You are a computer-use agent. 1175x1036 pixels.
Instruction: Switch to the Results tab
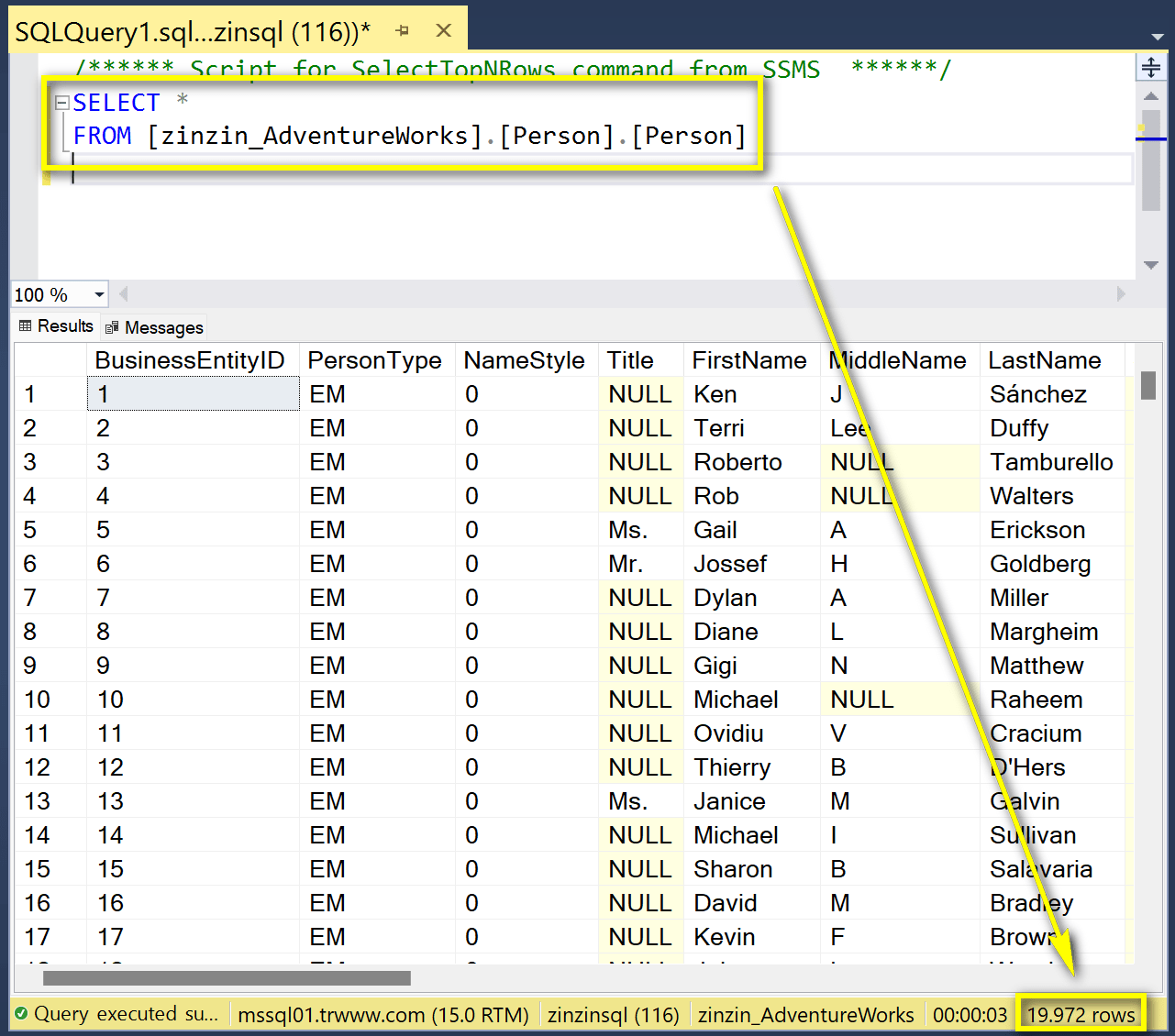(56, 326)
